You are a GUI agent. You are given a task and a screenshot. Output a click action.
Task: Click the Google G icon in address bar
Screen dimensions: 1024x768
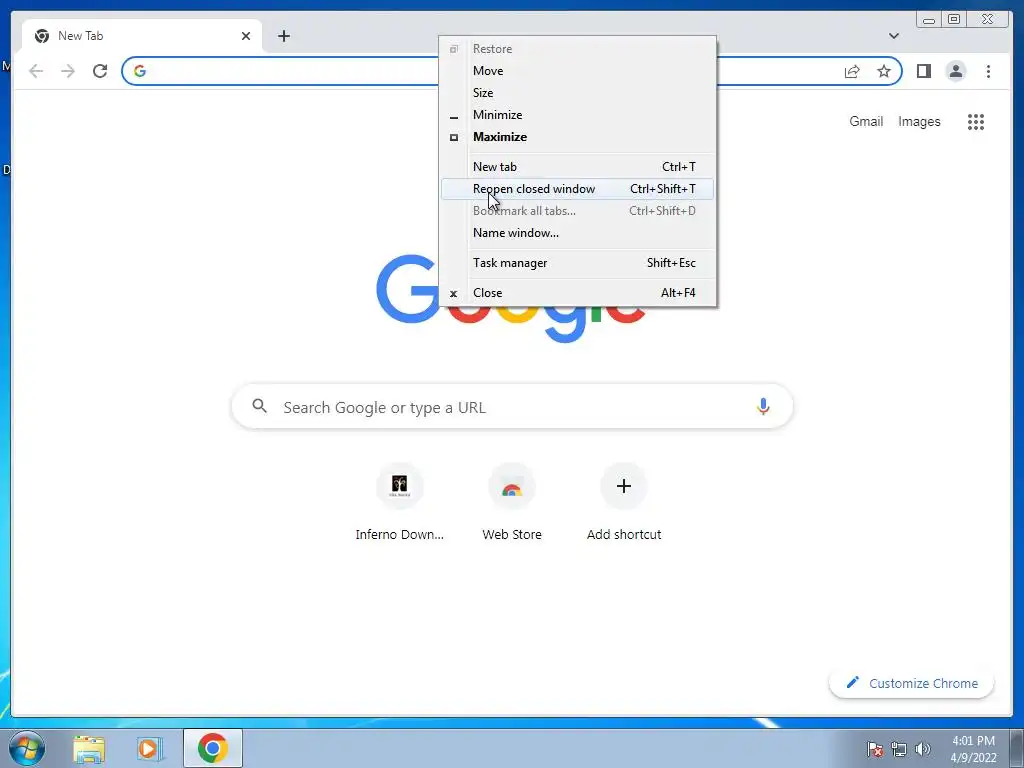click(x=140, y=71)
